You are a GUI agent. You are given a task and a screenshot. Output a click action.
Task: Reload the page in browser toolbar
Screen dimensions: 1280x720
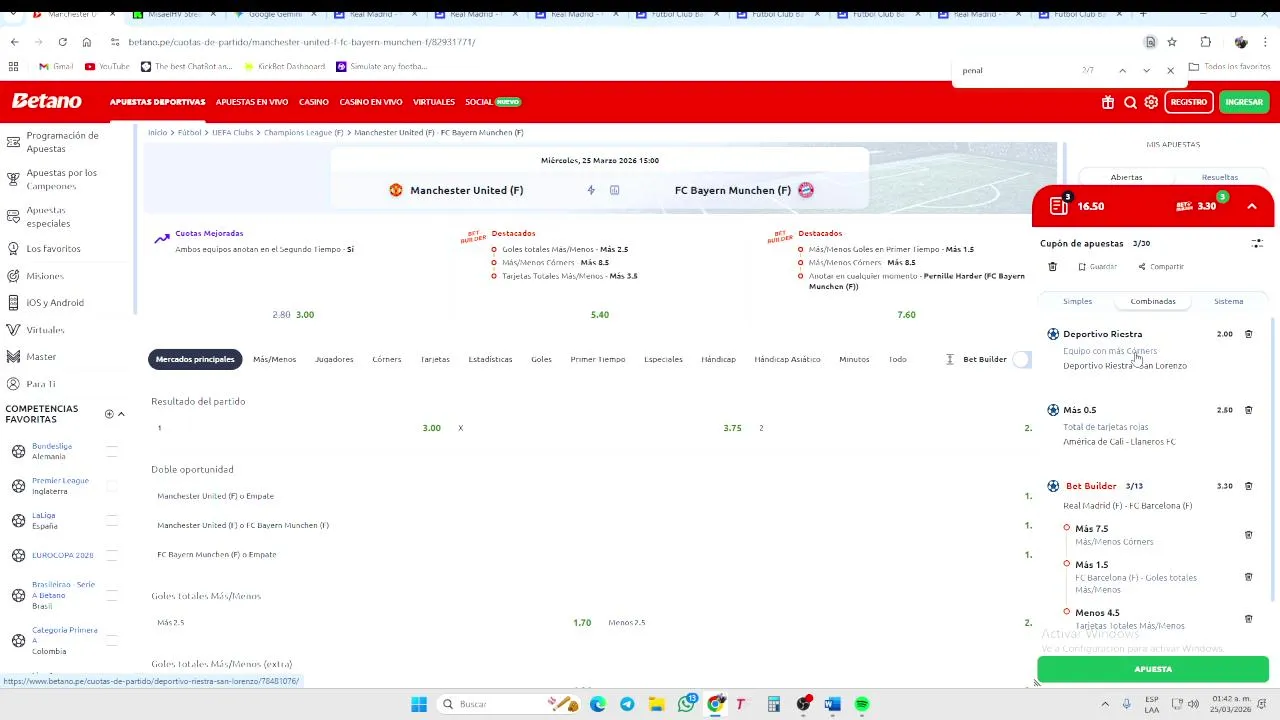(x=62, y=42)
